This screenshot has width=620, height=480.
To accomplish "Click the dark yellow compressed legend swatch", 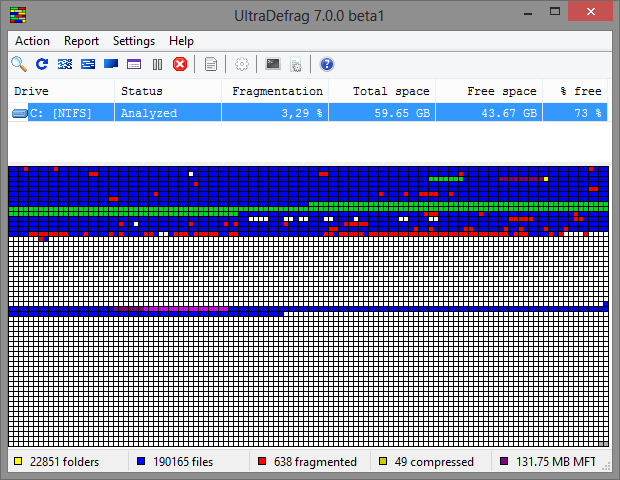I will 383,461.
